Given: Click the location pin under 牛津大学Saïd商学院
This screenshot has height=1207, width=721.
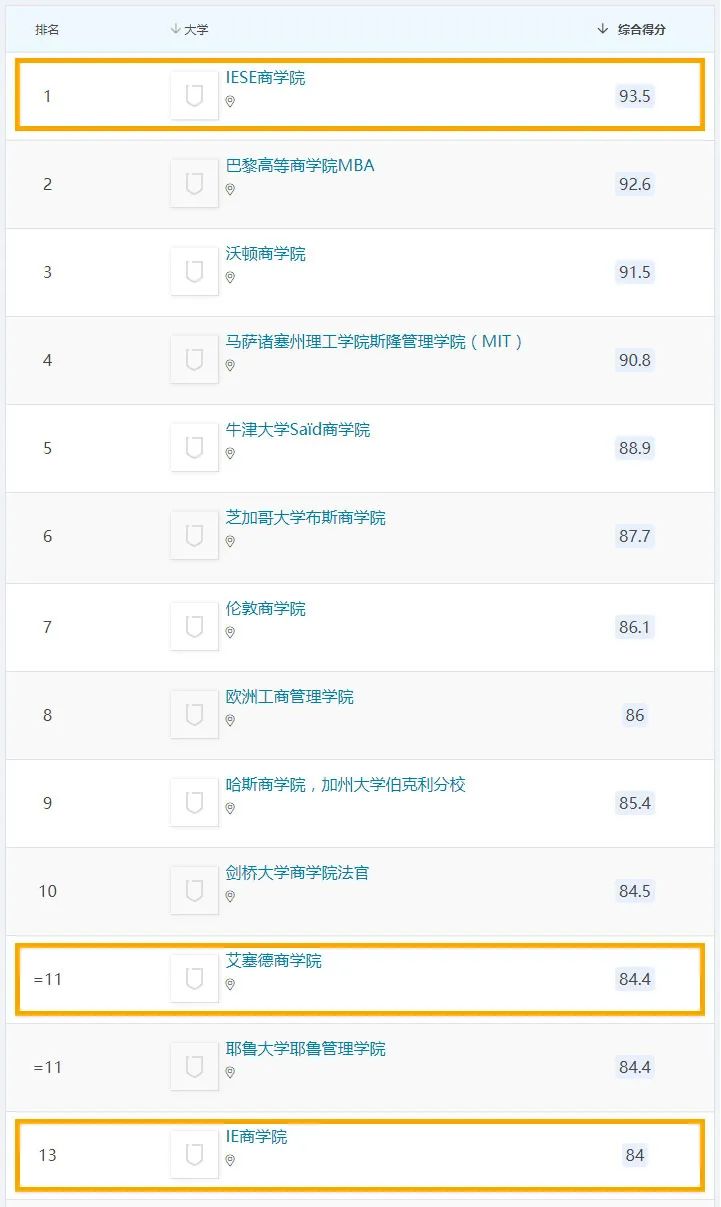Looking at the screenshot, I should click(x=230, y=454).
